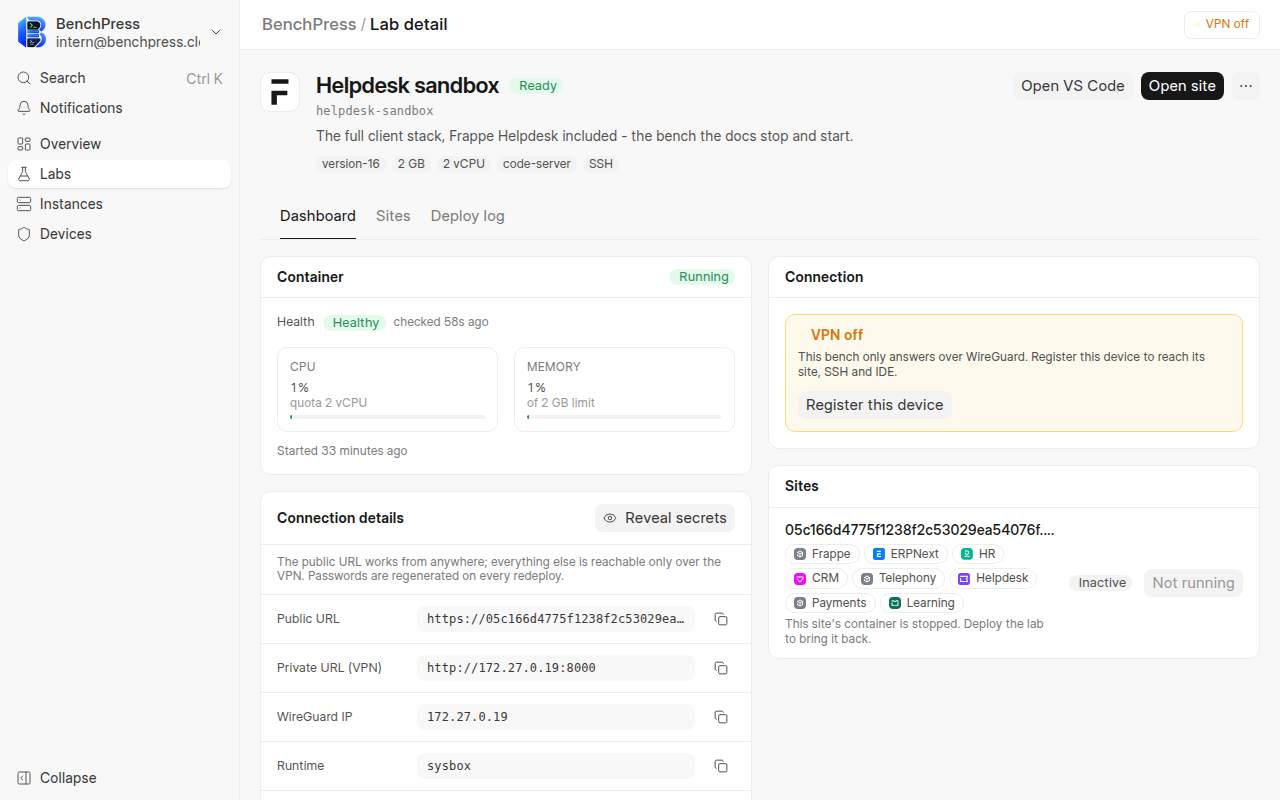
Task: Click the Labs flask icon
Action: (24, 174)
